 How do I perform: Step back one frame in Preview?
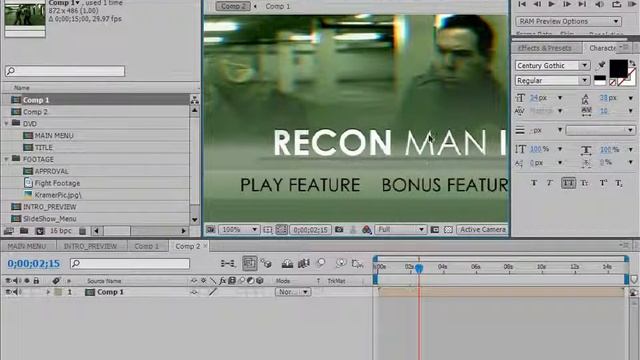[x=537, y=4]
